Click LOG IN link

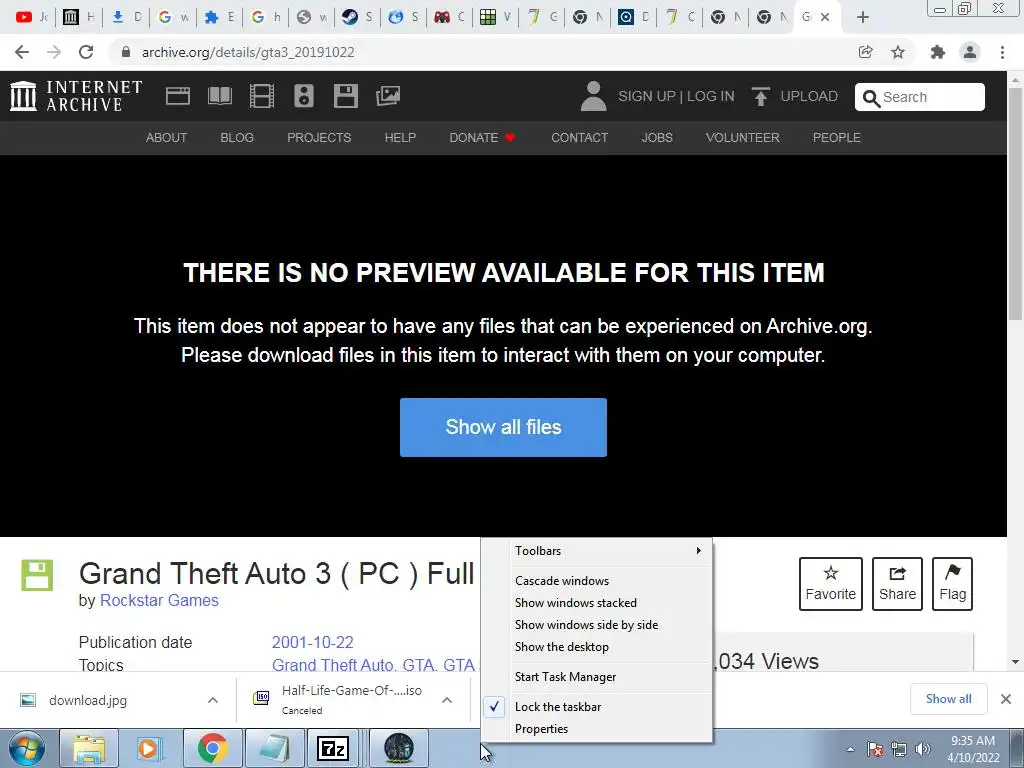(x=711, y=97)
